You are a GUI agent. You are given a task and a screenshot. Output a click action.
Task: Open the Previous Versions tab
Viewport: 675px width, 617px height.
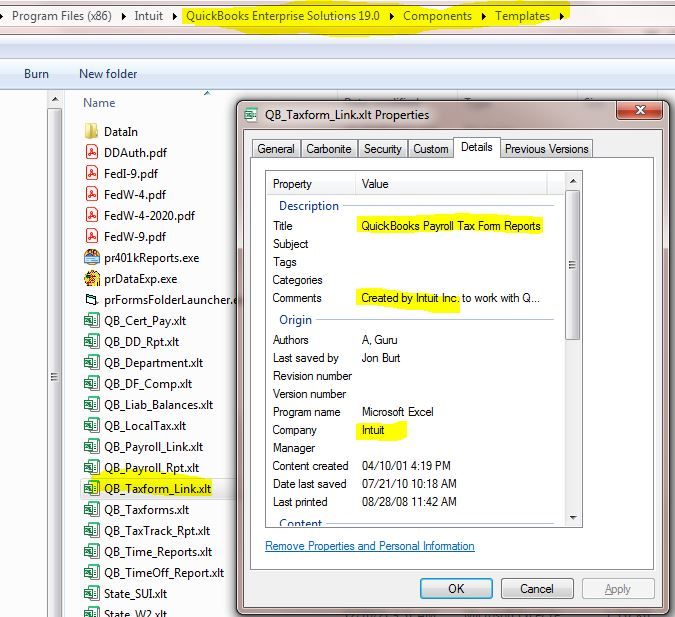(x=546, y=149)
